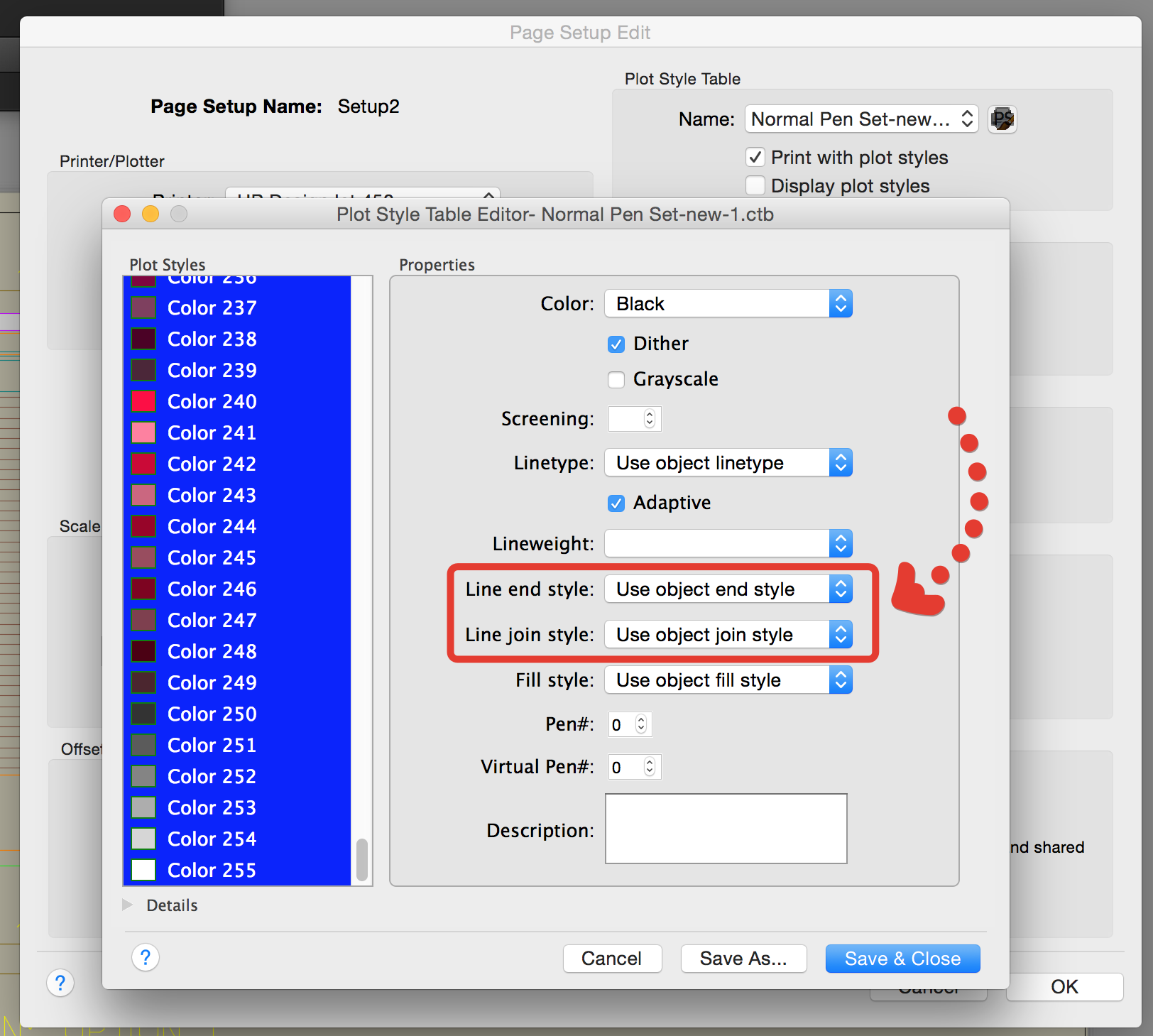Open plot style table editor icon beside Name
This screenshot has width=1153, height=1036.
[1002, 119]
